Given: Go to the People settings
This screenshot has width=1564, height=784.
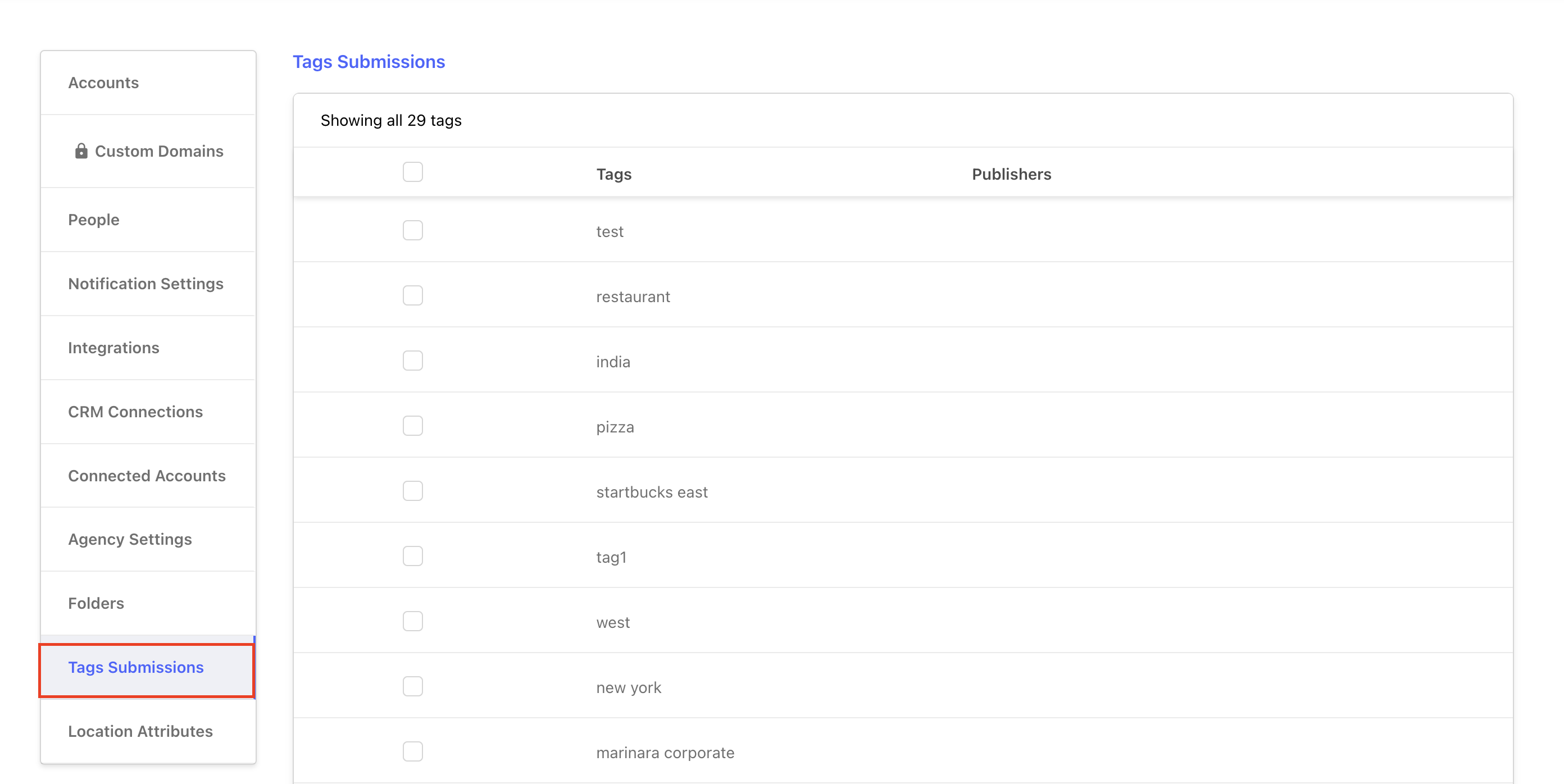Looking at the screenshot, I should point(148,220).
